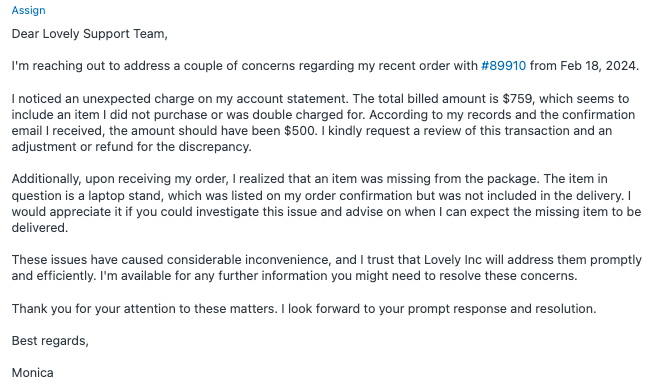665x389 pixels.
Task: Select the $500 expected amount text
Action: pos(300,131)
